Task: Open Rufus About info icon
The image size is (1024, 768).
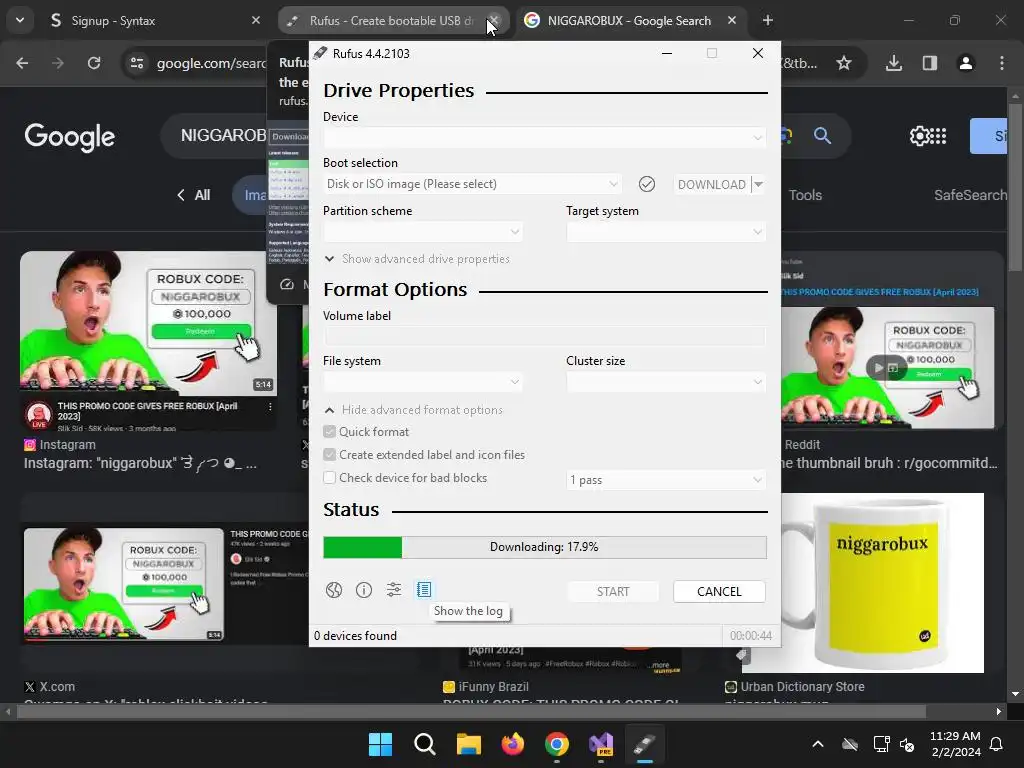Action: coord(364,590)
